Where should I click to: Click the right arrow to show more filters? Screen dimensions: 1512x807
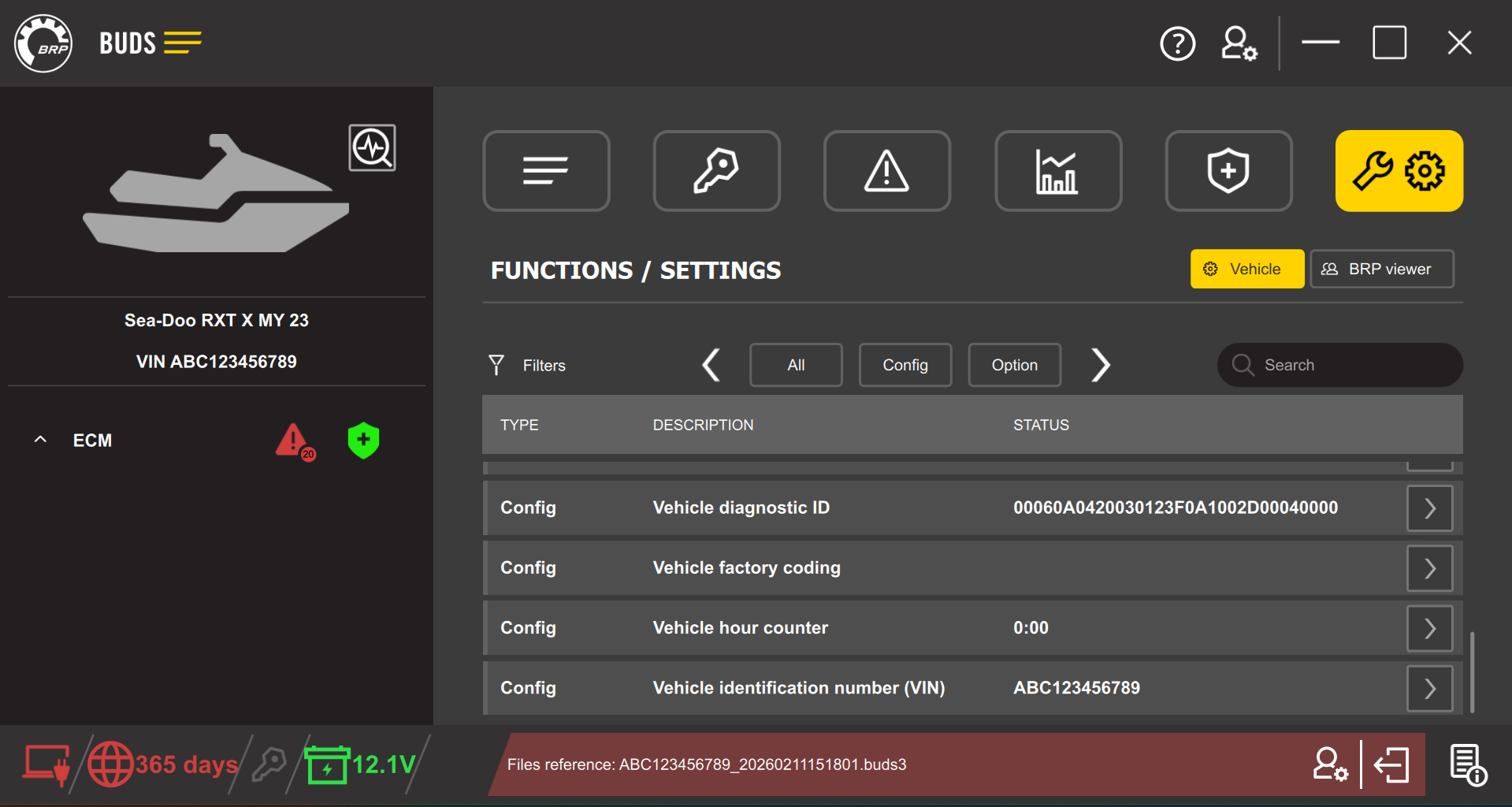click(1101, 364)
